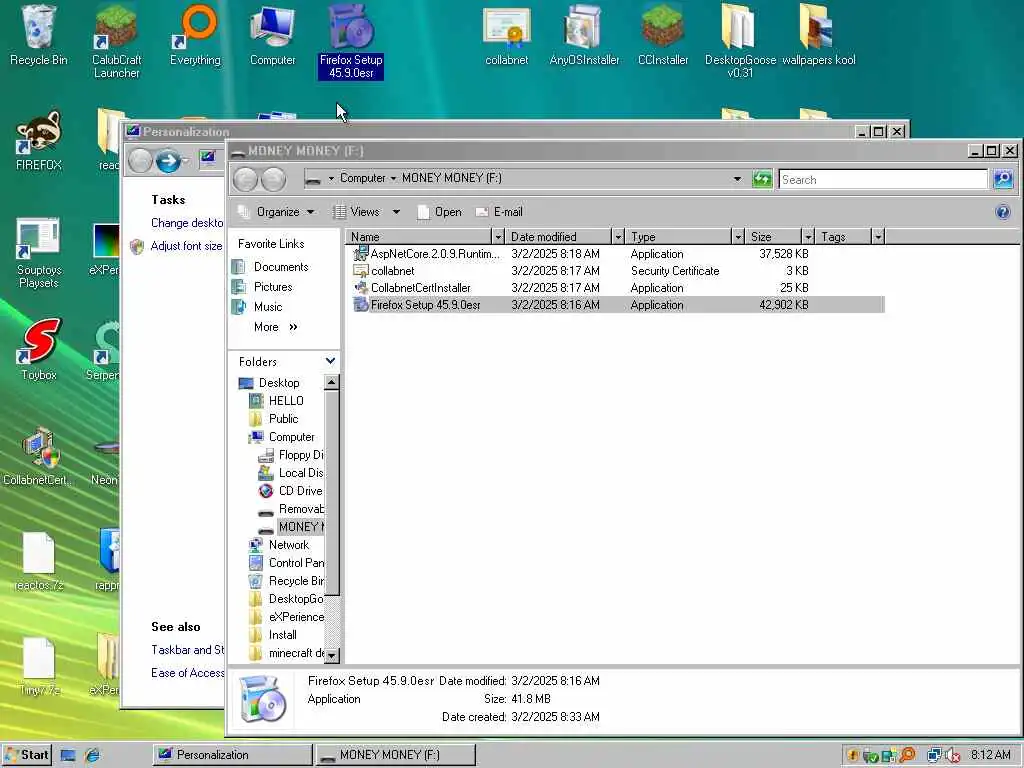
Task: Launch Internet Explorer from quick launch
Action: pyautogui.click(x=92, y=755)
